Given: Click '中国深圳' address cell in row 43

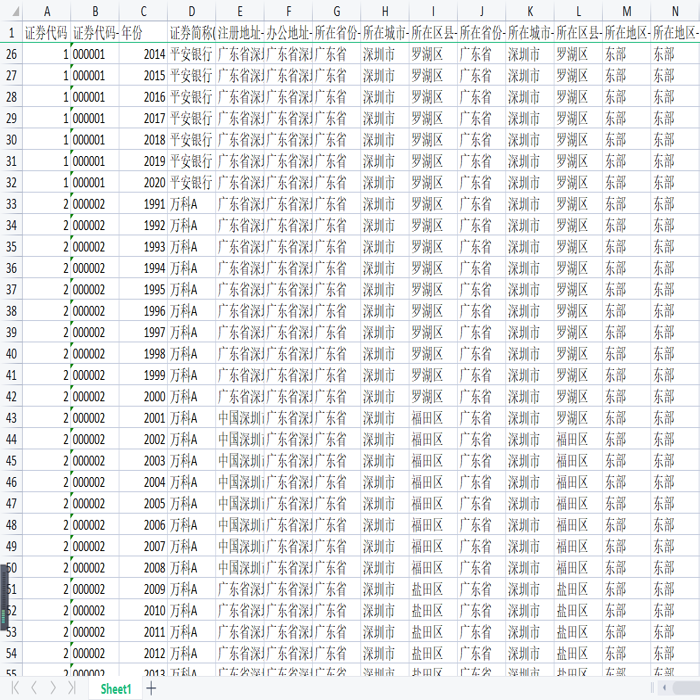Looking at the screenshot, I should coord(240,418).
